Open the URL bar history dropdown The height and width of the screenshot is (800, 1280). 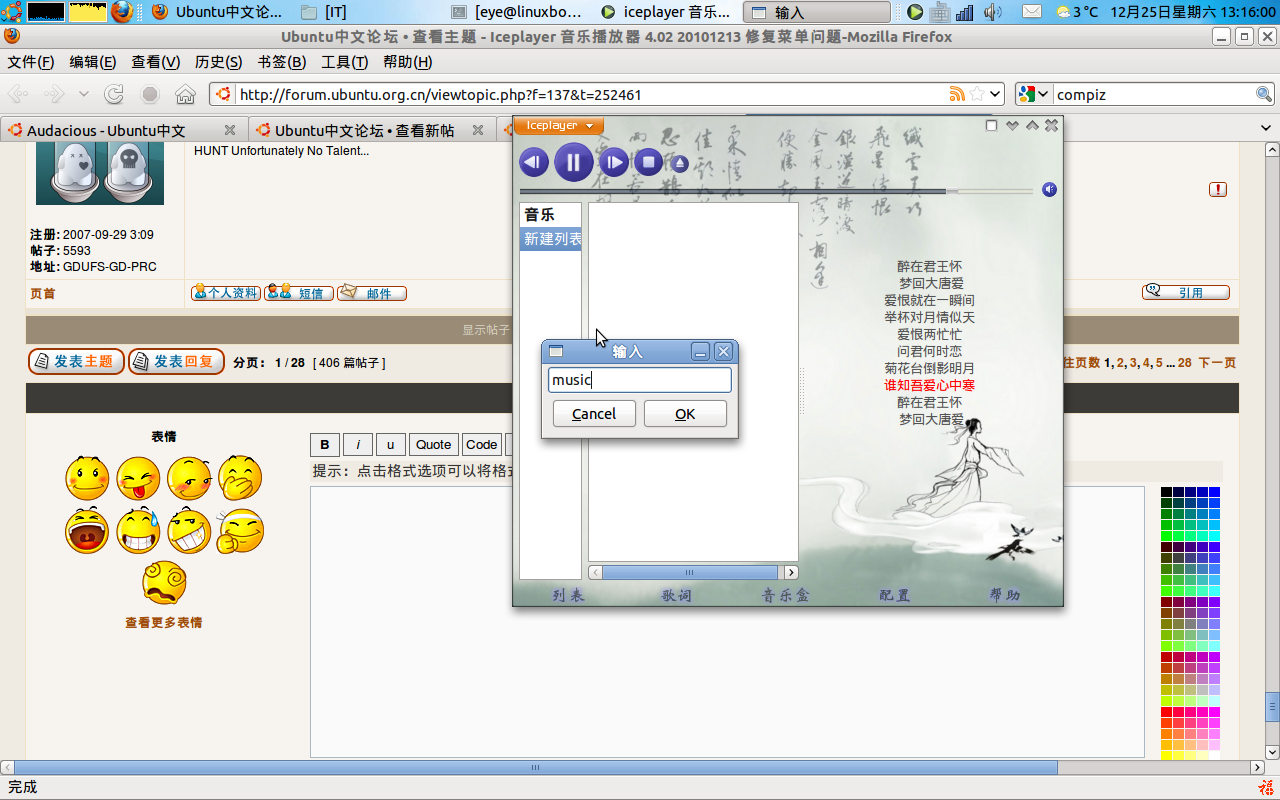click(994, 95)
